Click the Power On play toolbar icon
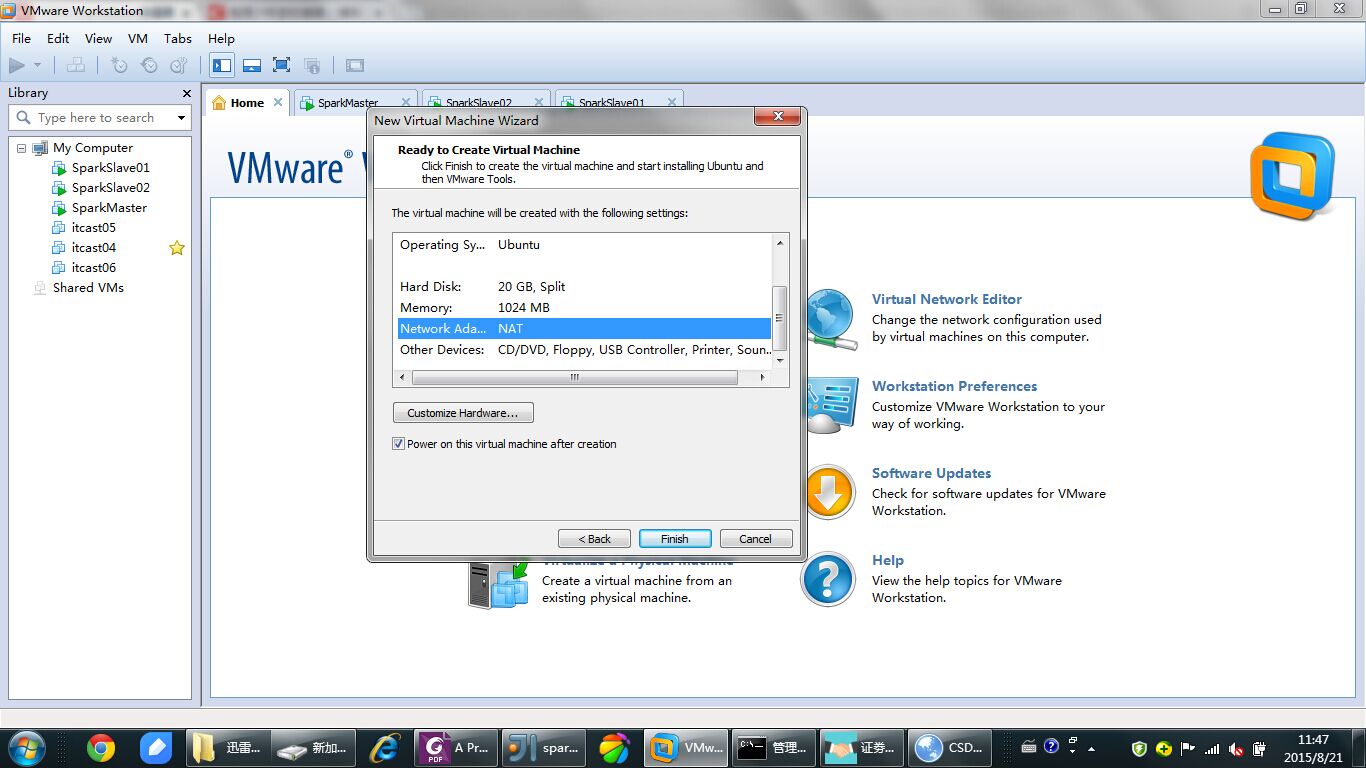Image resolution: width=1366 pixels, height=768 pixels. [17, 65]
